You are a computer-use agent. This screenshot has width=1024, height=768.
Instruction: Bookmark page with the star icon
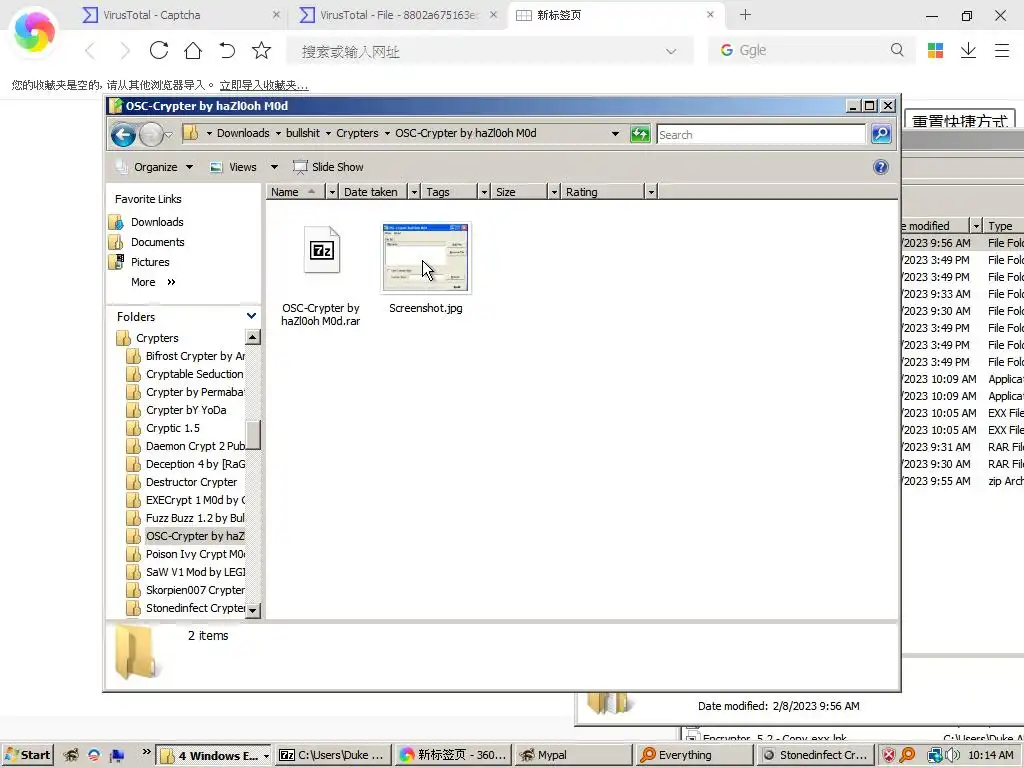(x=261, y=50)
